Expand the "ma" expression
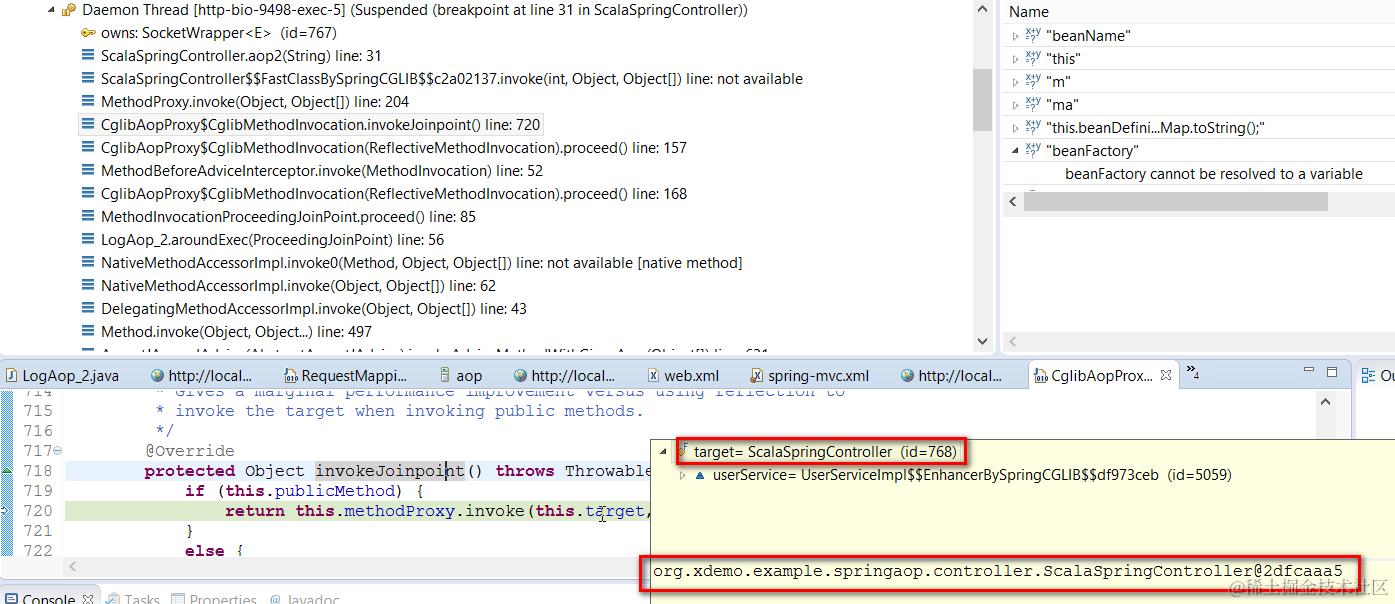 (x=1016, y=105)
